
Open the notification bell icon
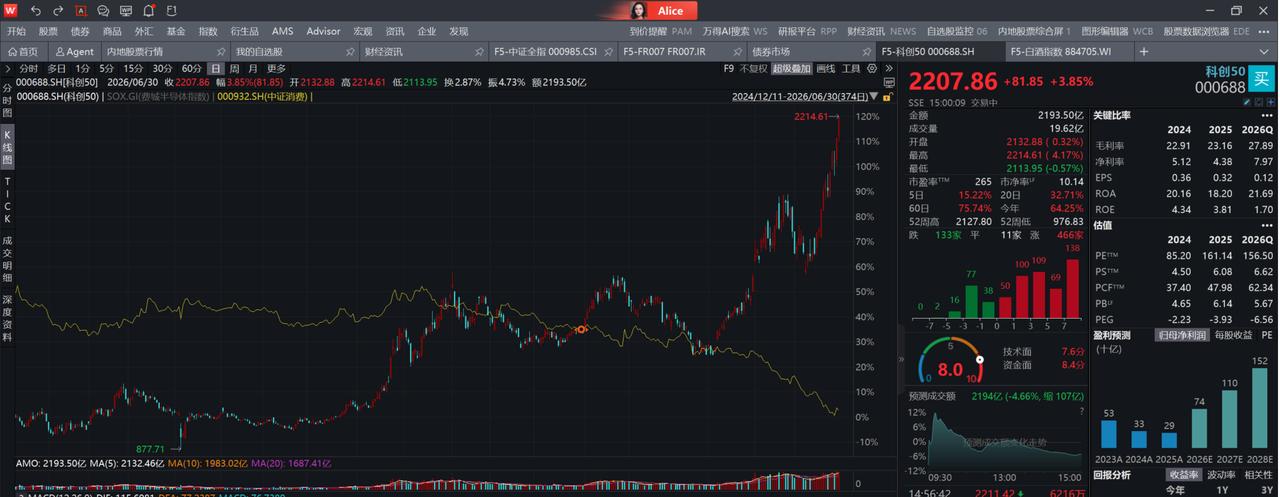coord(148,10)
